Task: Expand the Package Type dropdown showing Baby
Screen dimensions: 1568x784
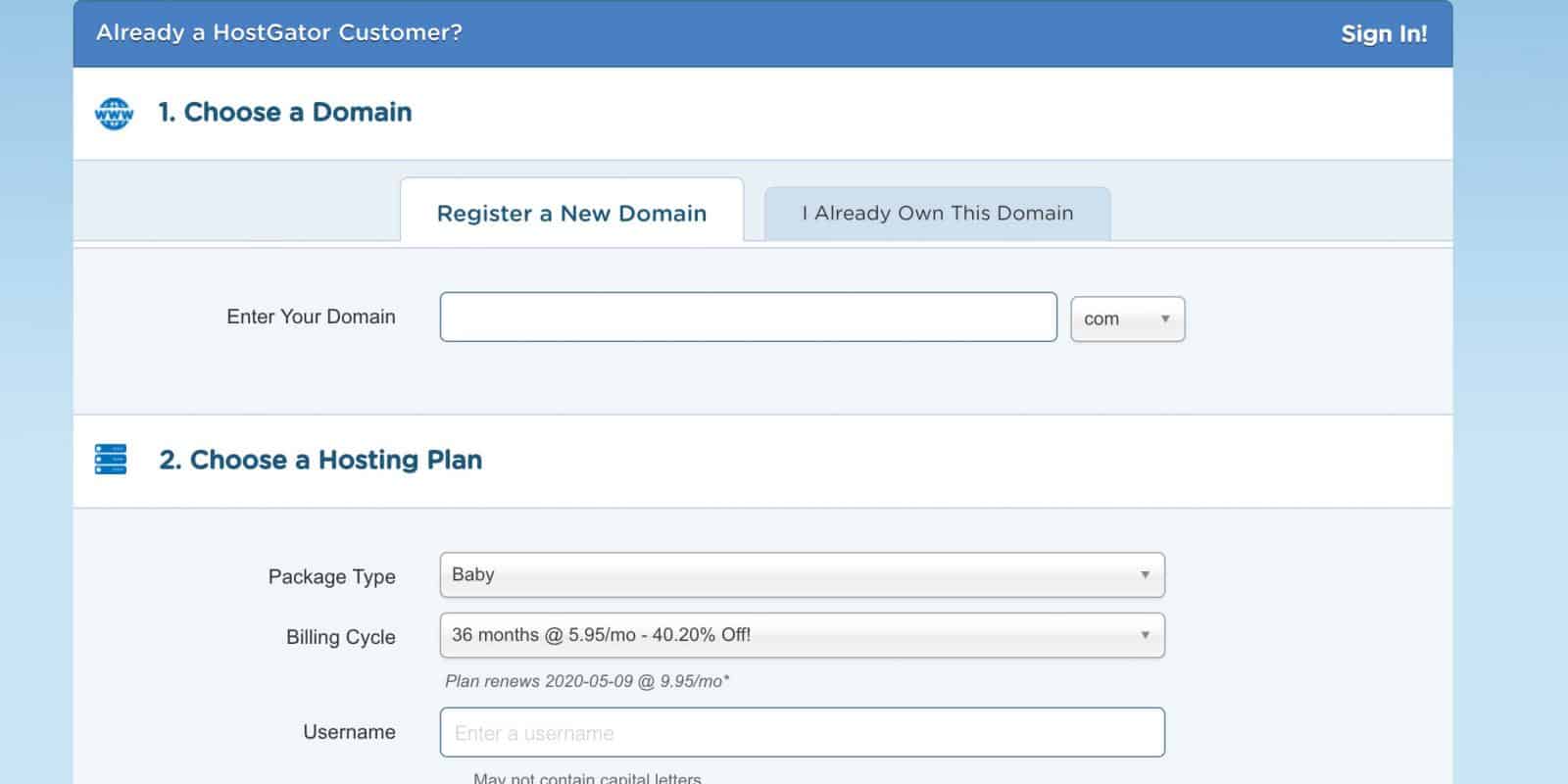Action: (x=801, y=575)
